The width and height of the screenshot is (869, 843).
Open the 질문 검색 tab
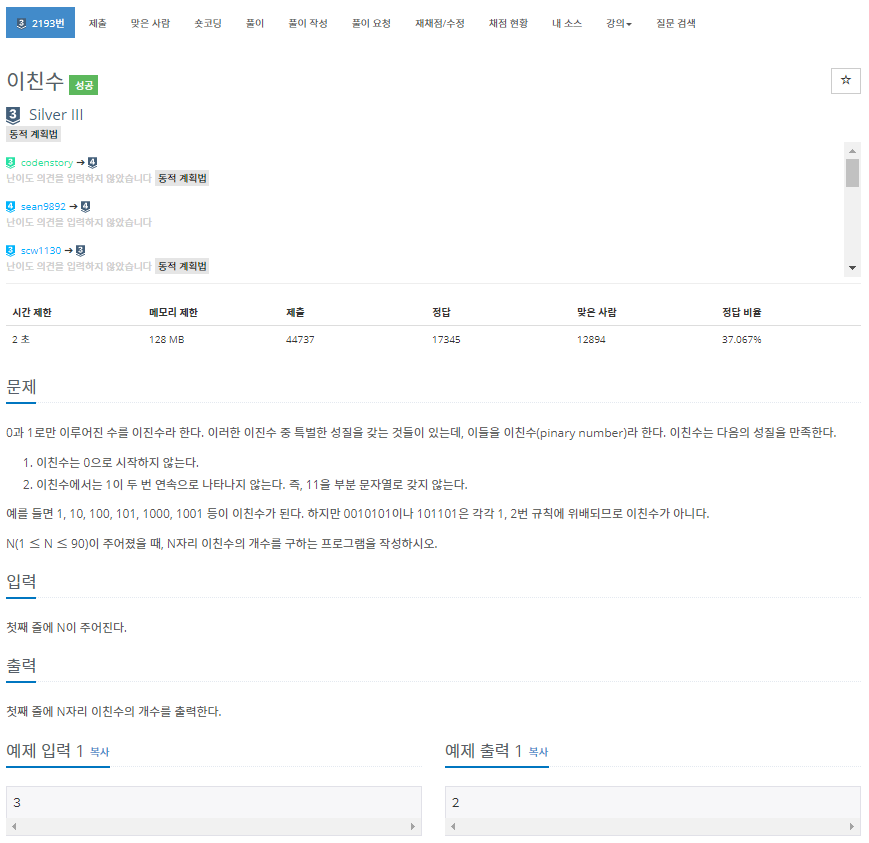pos(676,23)
